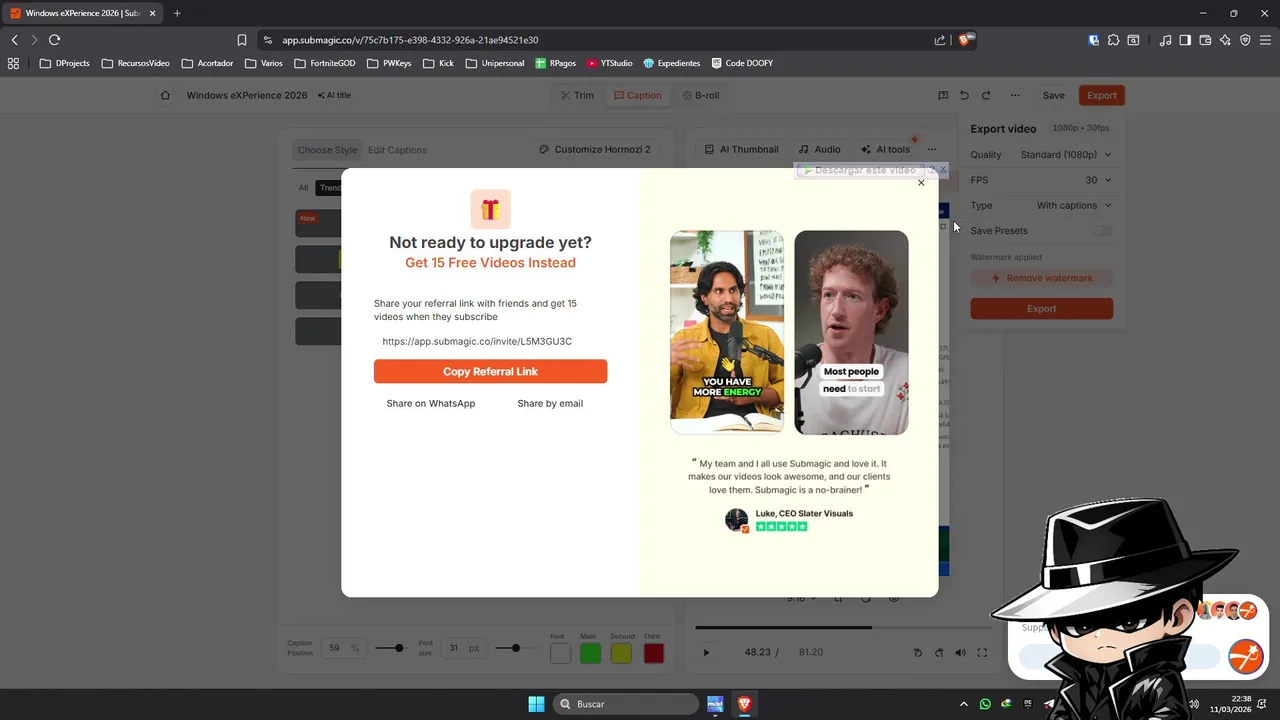Screen dimensions: 1280x720
Task: Click the share page icon in address bar
Action: point(940,40)
